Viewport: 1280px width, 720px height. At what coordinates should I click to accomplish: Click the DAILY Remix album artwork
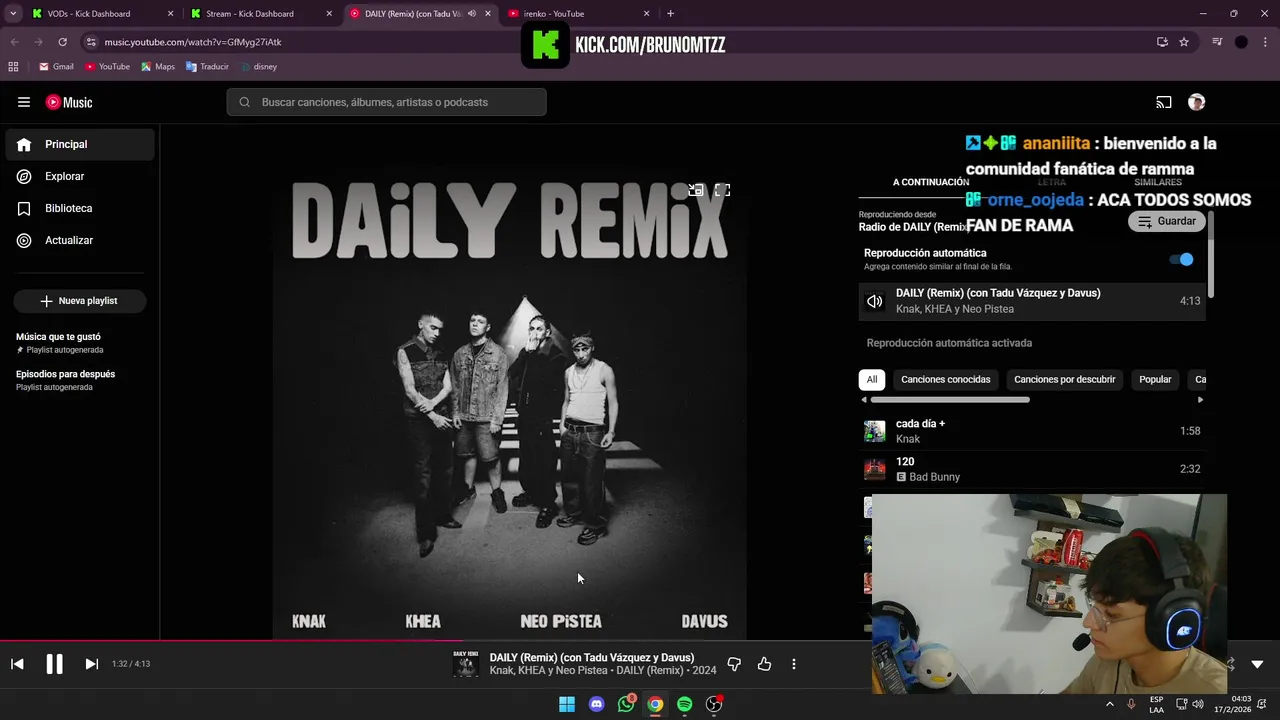(510, 402)
